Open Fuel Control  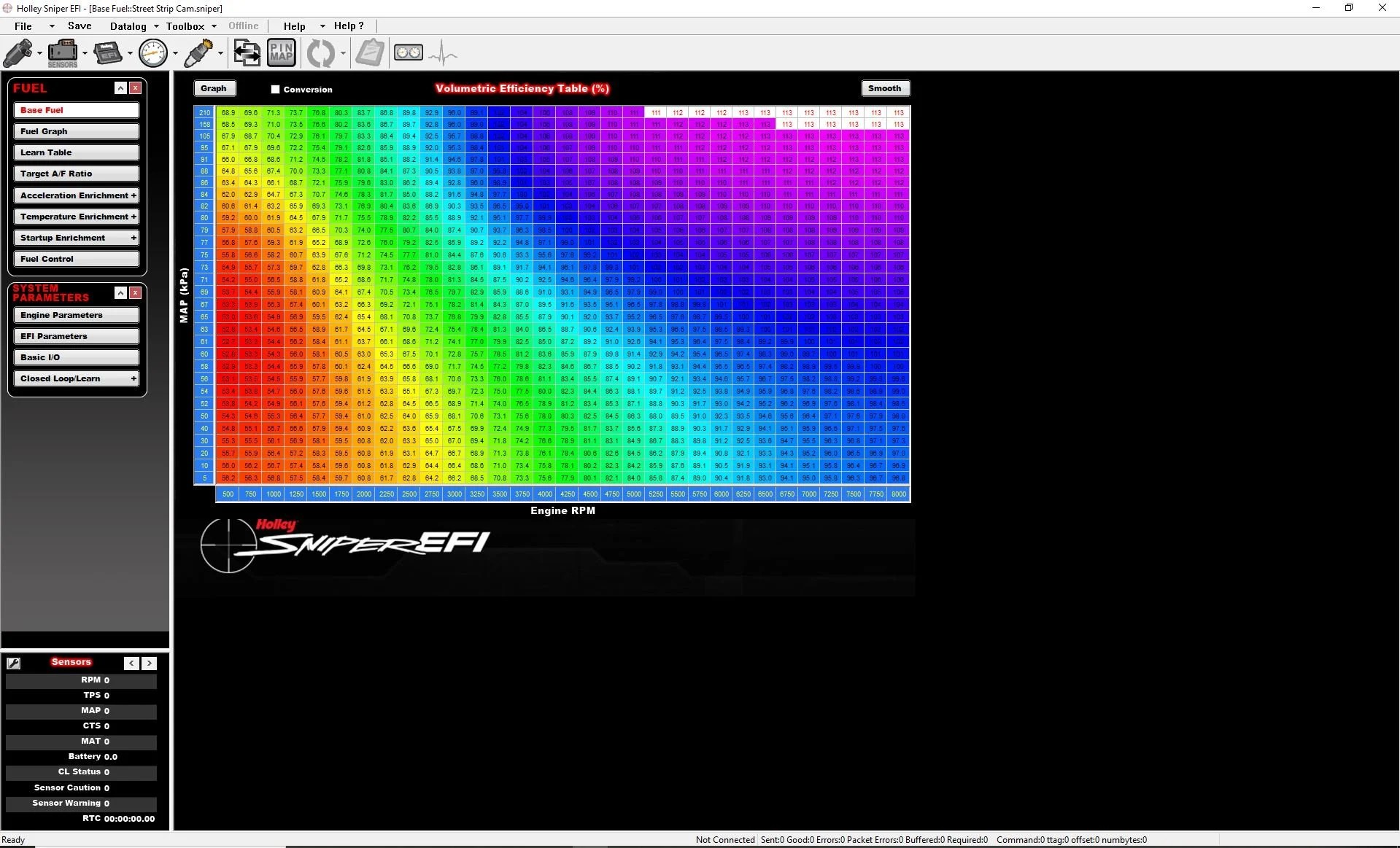tap(76, 259)
